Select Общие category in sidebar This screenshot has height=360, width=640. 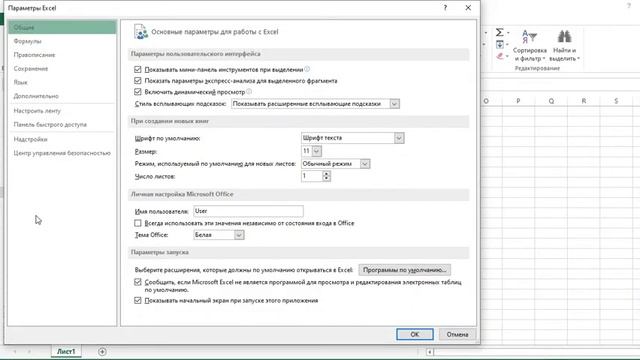point(62,27)
